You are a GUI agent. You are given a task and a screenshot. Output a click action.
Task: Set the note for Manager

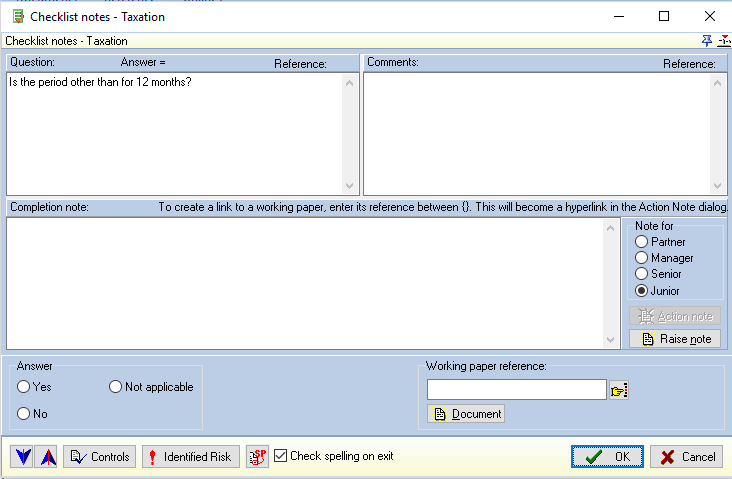point(641,257)
